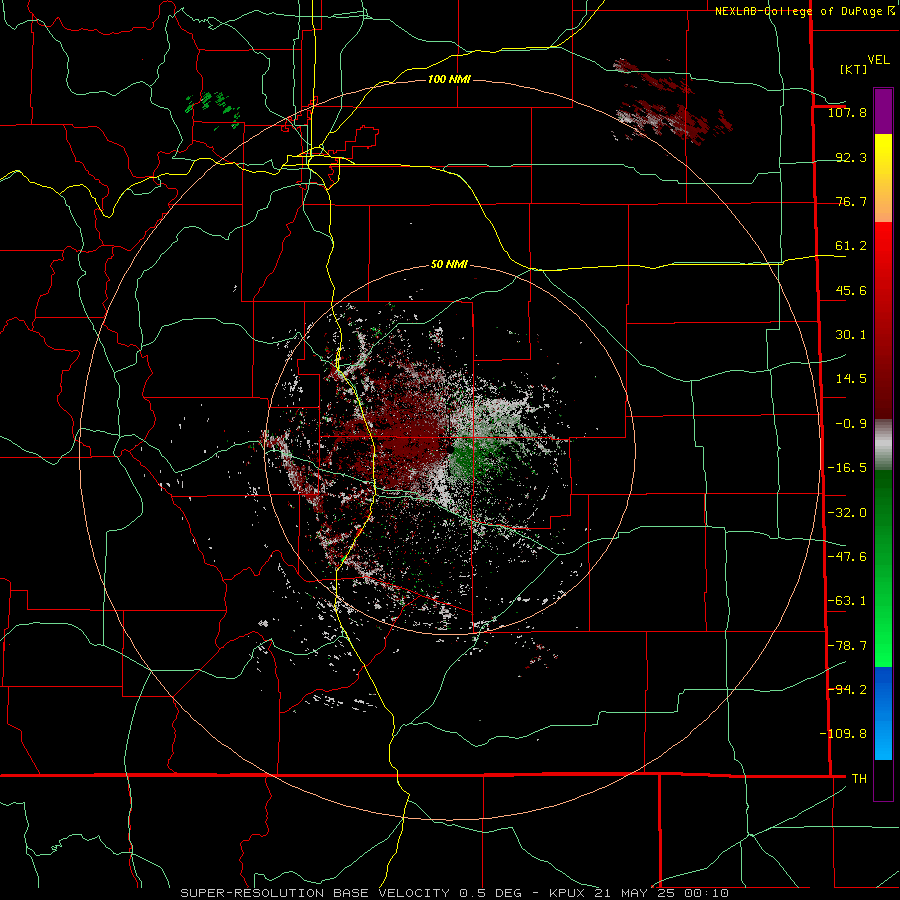Click the 00:10 timestamp in the caption
Image resolution: width=900 pixels, height=900 pixels.
(707, 893)
